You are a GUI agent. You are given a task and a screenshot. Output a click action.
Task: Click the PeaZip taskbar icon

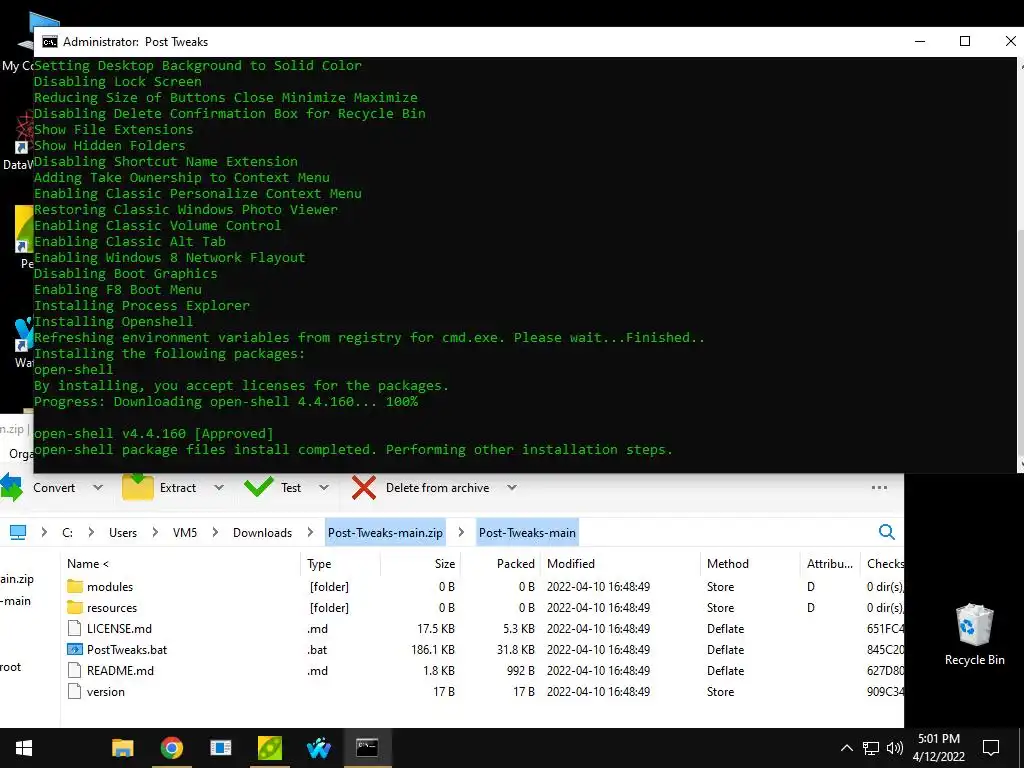270,748
